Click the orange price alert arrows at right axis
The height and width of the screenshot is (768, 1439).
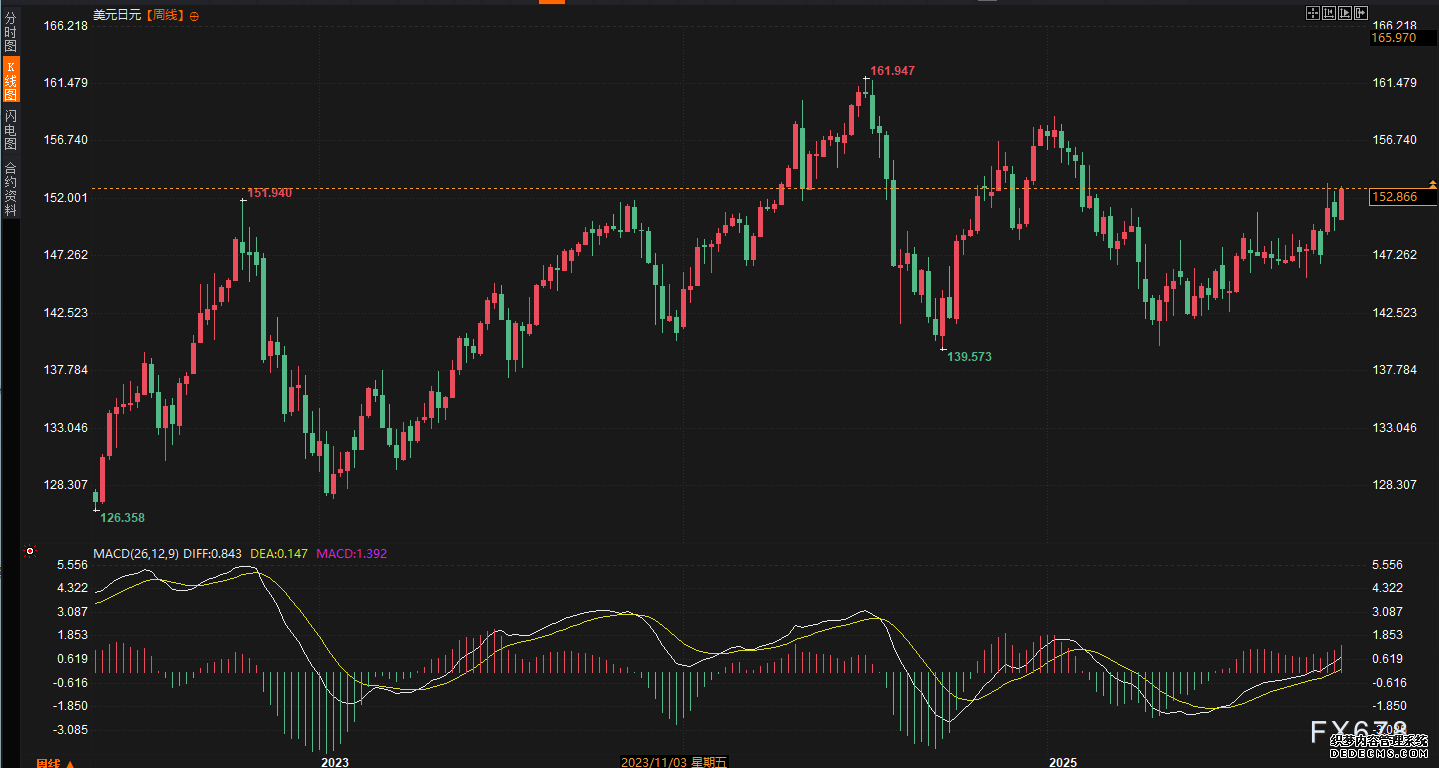(x=1432, y=185)
